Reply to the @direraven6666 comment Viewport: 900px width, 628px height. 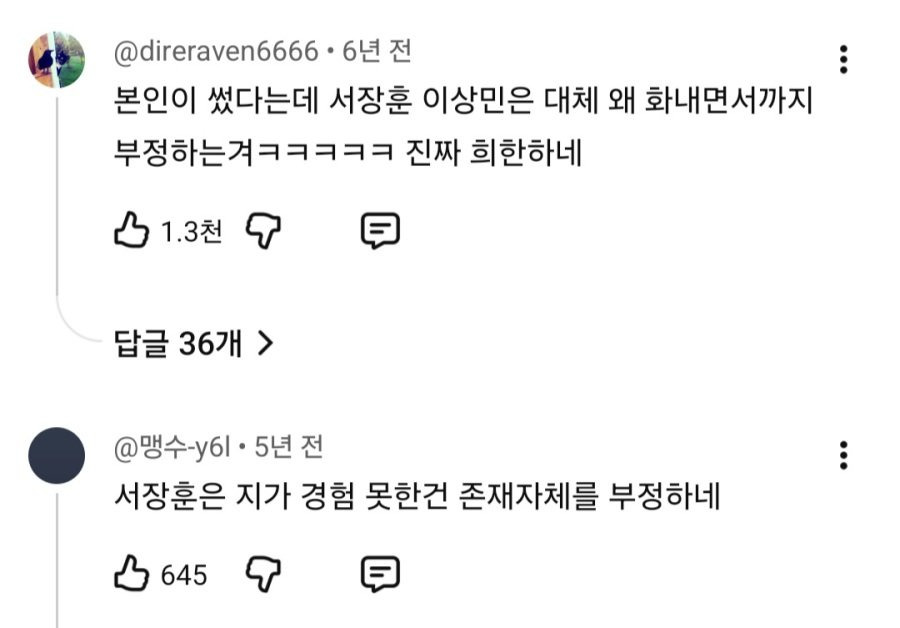coord(380,231)
